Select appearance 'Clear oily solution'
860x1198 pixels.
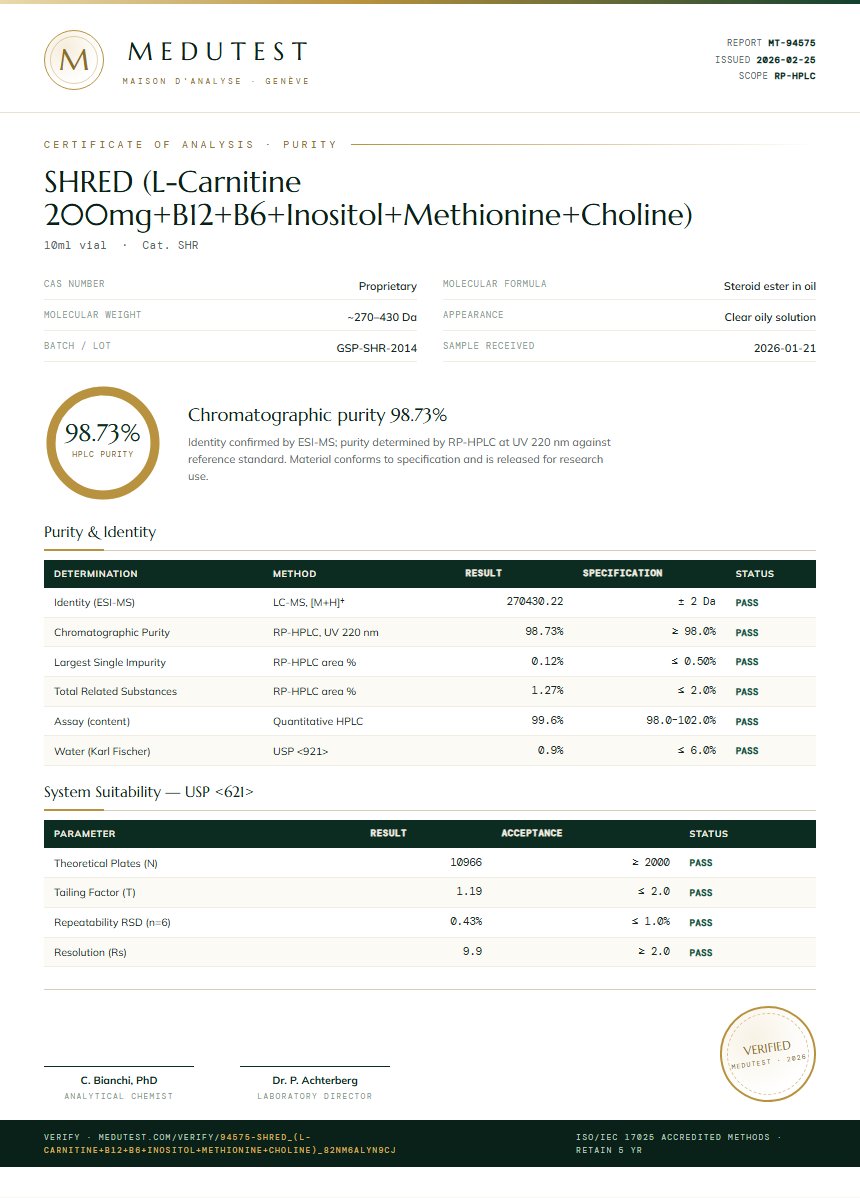[x=770, y=317]
